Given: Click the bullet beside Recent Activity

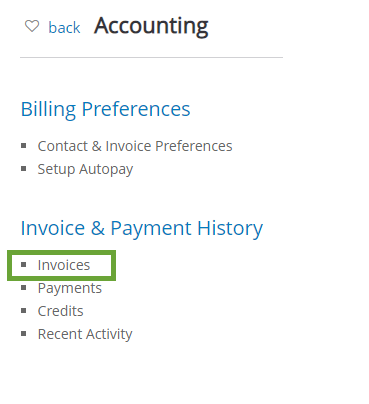Looking at the screenshot, I should tap(24, 334).
